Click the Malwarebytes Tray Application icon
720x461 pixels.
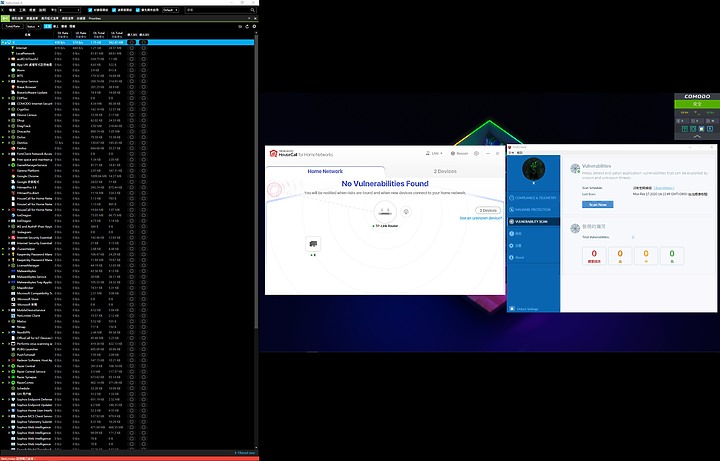[13, 282]
